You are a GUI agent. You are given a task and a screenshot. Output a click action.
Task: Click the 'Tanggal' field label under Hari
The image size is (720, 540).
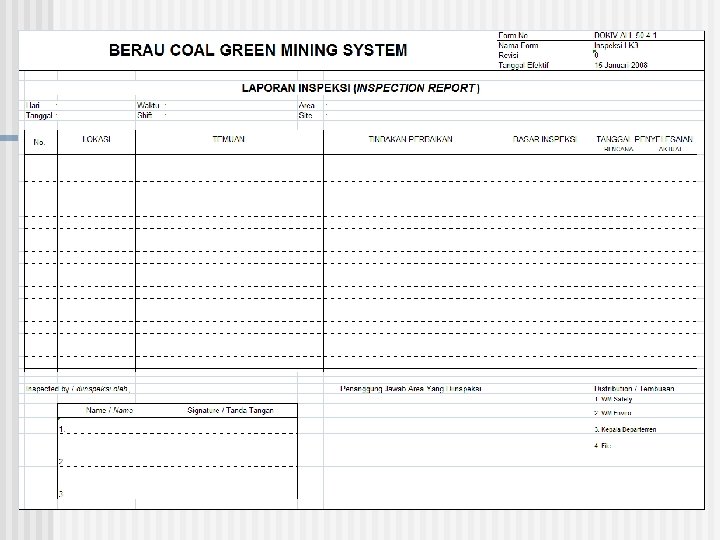39,116
